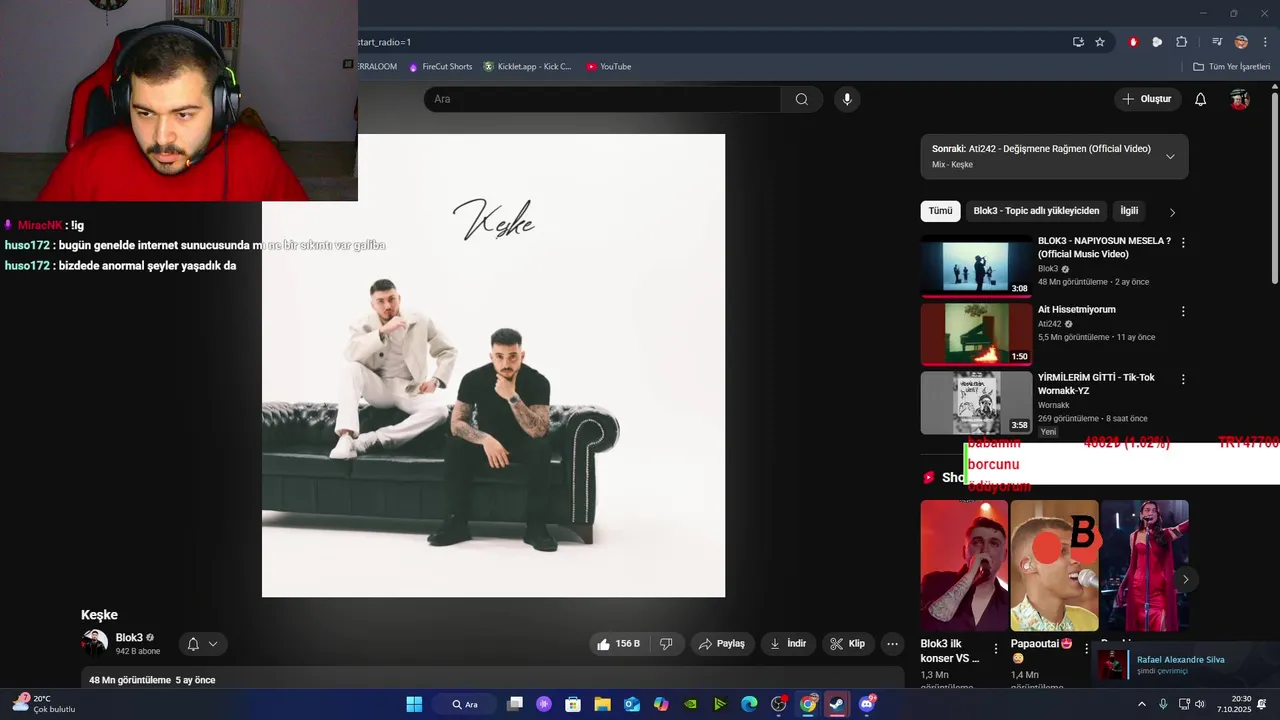Click the Ara search input field
1280x720 pixels.
602,99
